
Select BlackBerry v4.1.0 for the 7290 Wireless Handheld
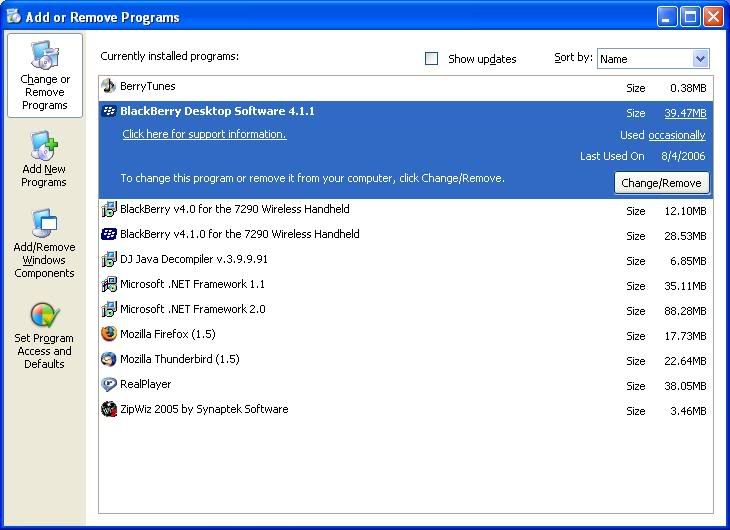click(240, 234)
